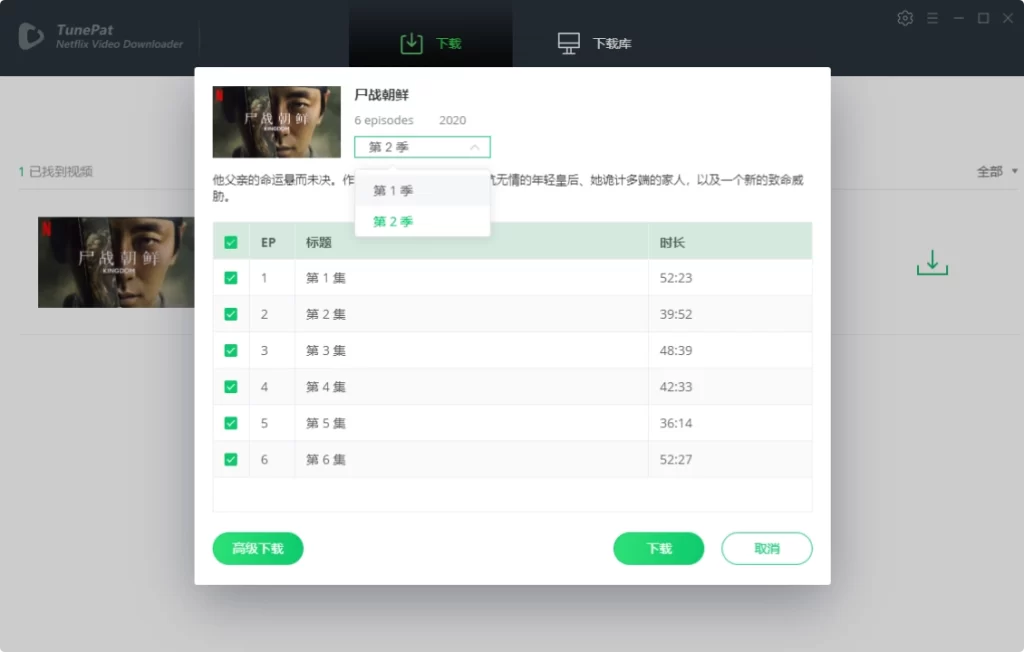Click the 下载库 monitor icon
The height and width of the screenshot is (652, 1024).
pos(568,43)
